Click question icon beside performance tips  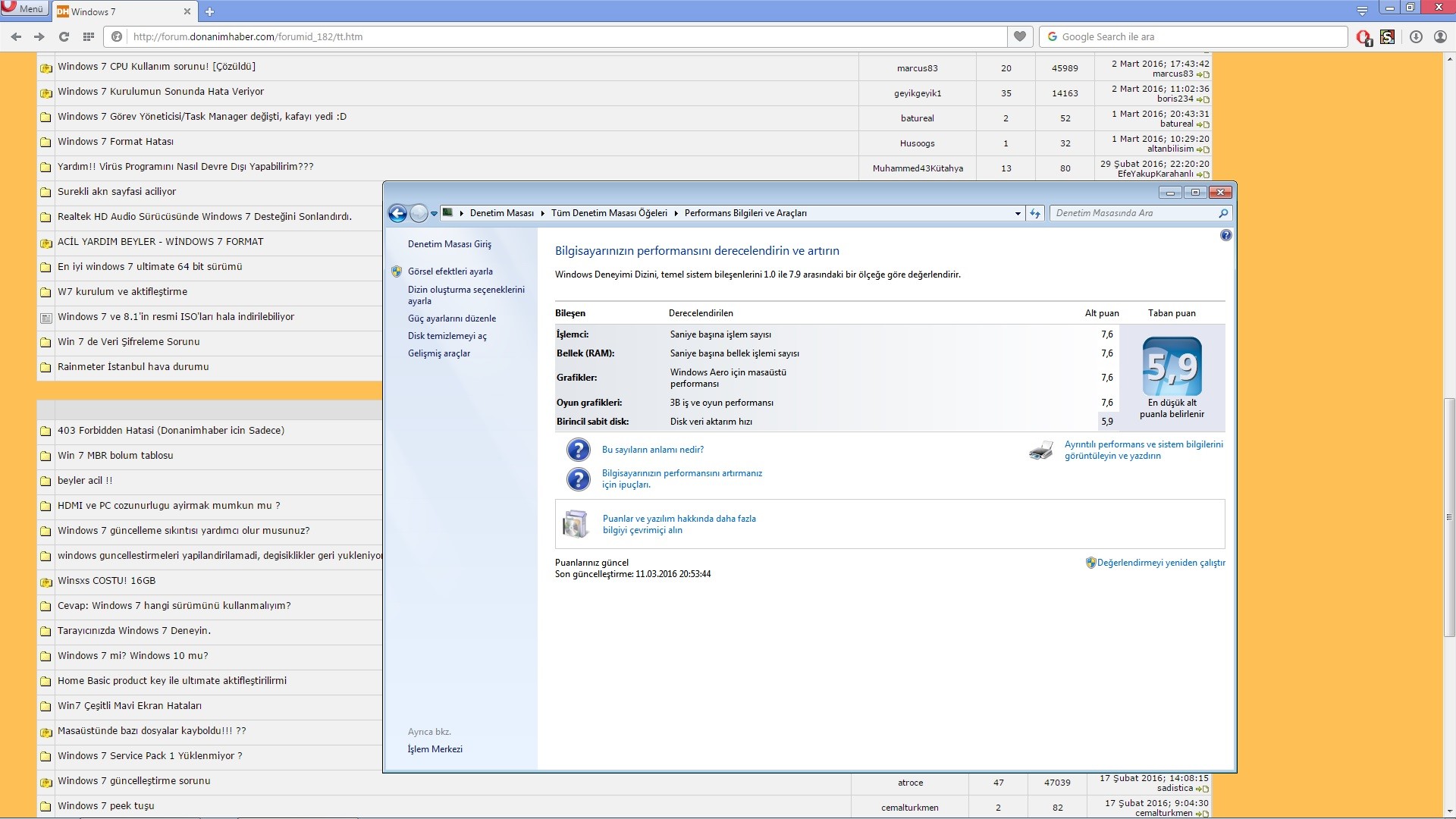pos(578,479)
